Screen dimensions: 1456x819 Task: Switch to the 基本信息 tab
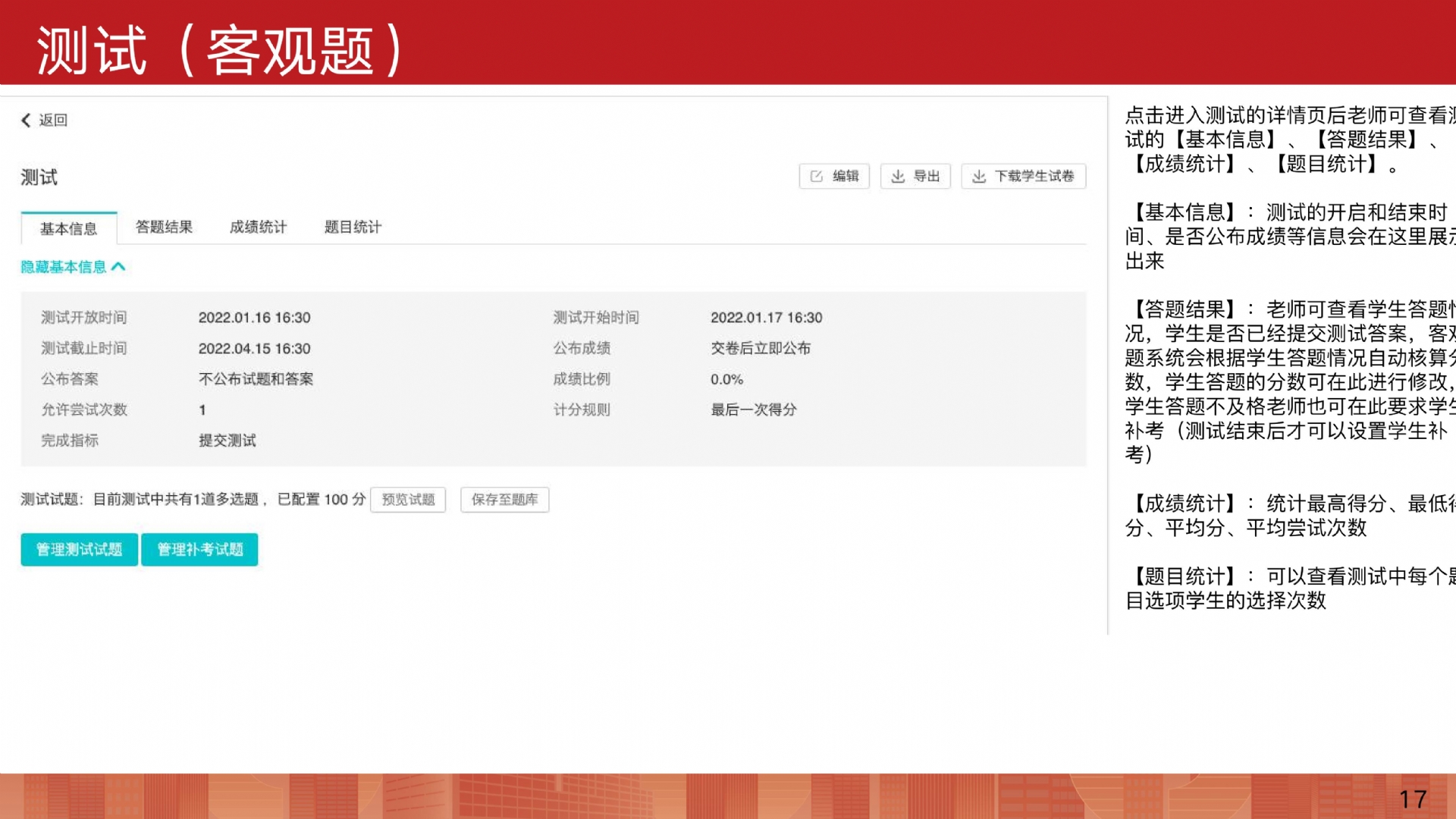[68, 228]
